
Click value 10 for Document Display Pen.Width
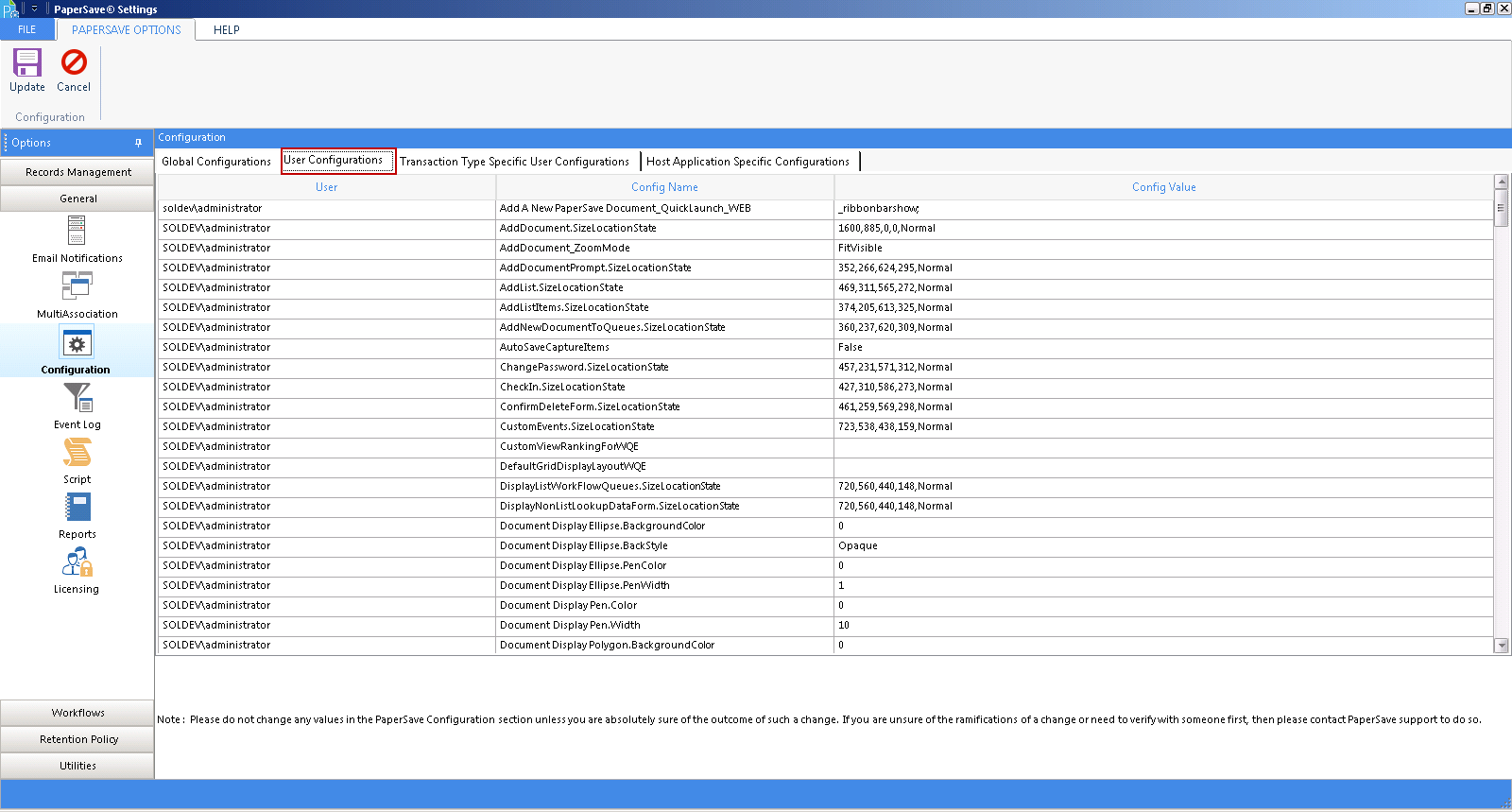[x=1163, y=626]
